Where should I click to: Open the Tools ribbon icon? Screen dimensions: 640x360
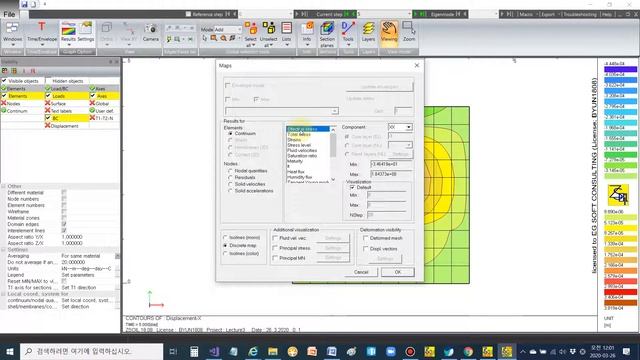[x=348, y=33]
